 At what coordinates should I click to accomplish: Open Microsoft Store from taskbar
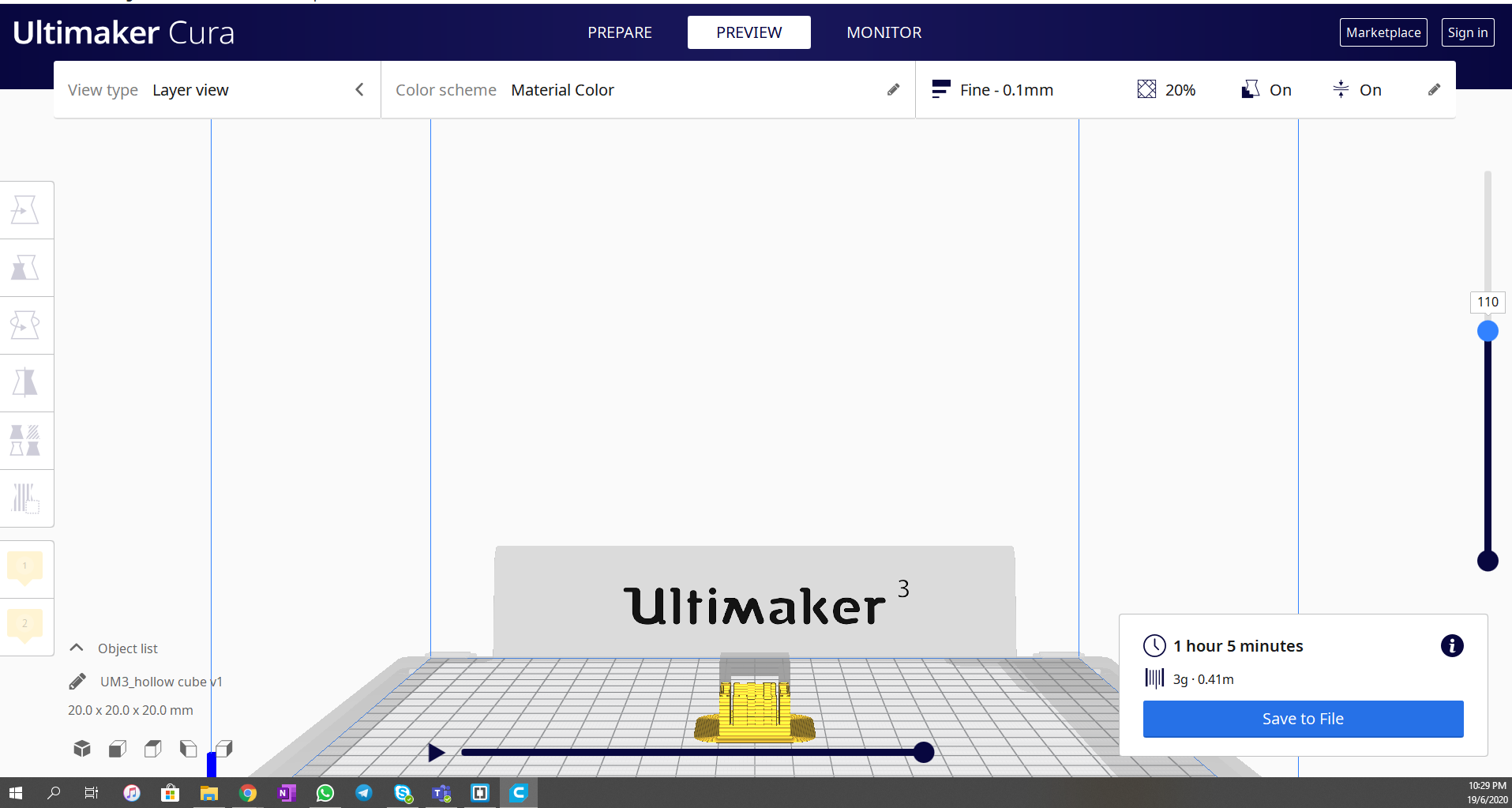tap(171, 793)
